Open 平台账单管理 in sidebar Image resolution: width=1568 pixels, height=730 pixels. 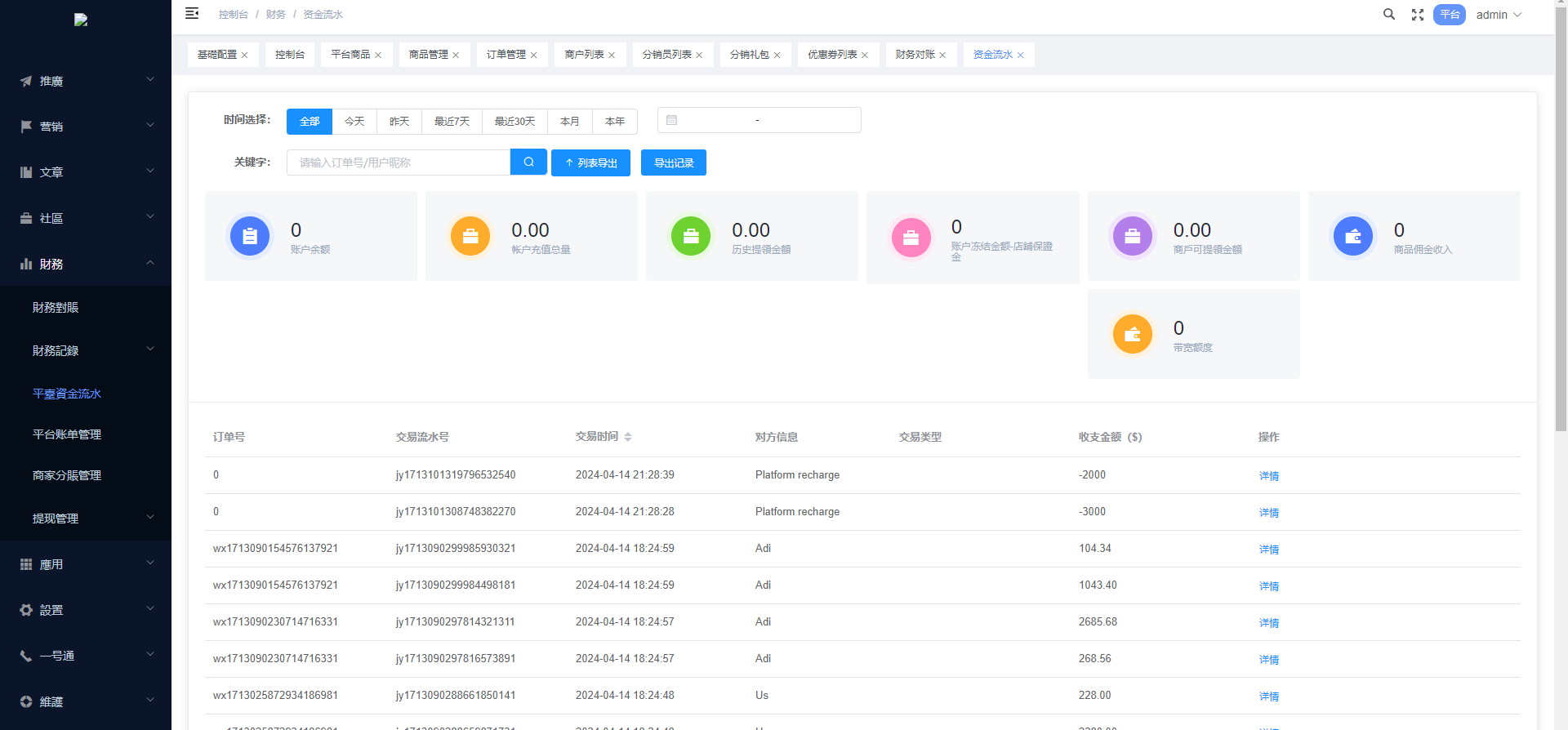67,434
